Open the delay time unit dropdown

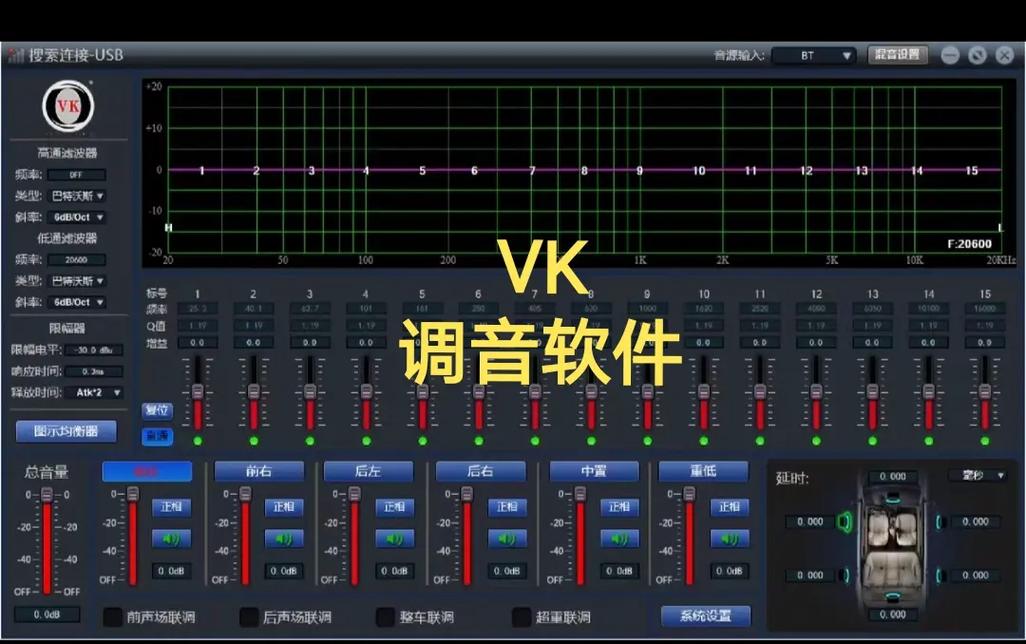tap(977, 477)
